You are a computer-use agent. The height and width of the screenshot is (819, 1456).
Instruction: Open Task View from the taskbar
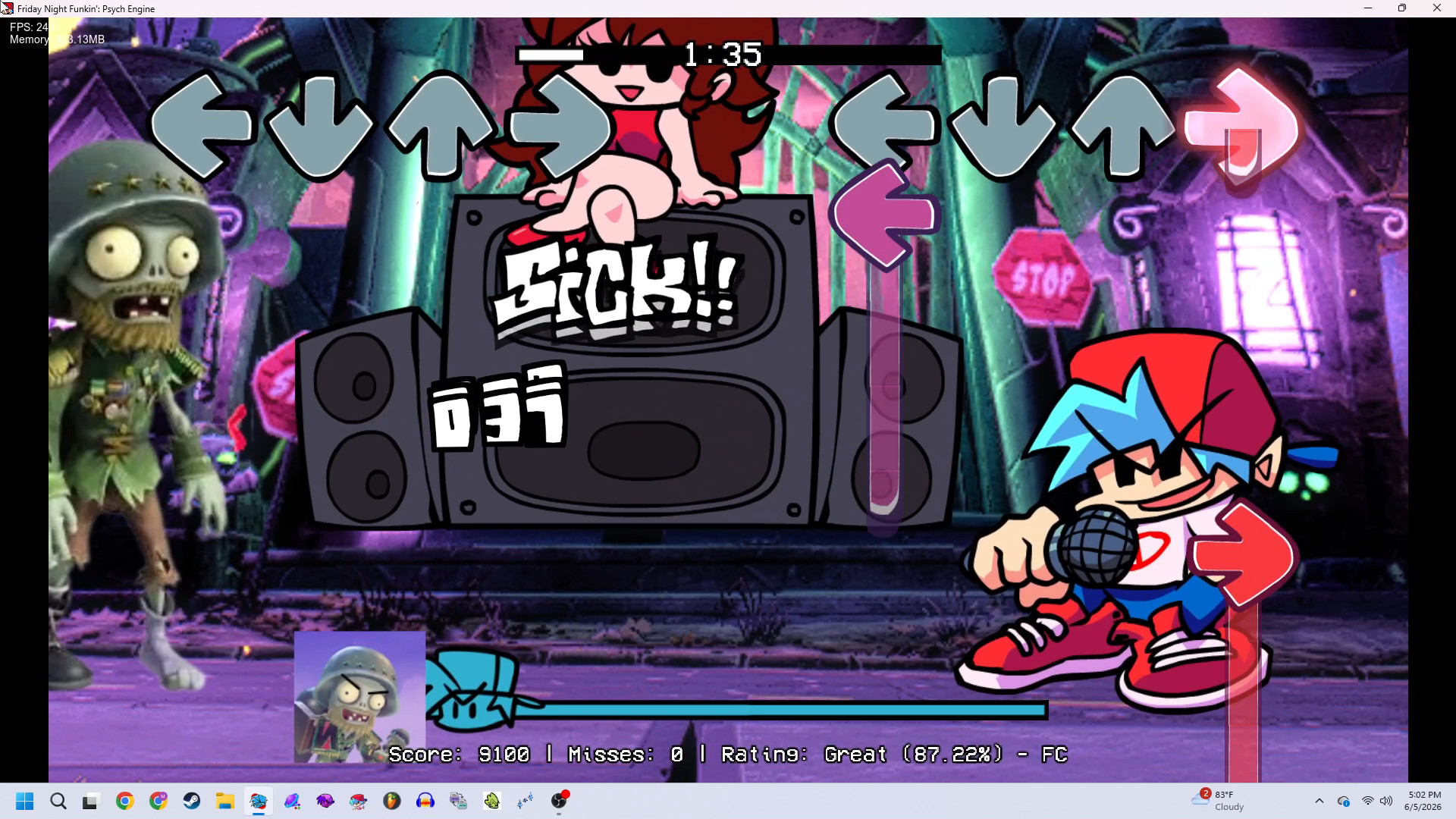point(91,801)
